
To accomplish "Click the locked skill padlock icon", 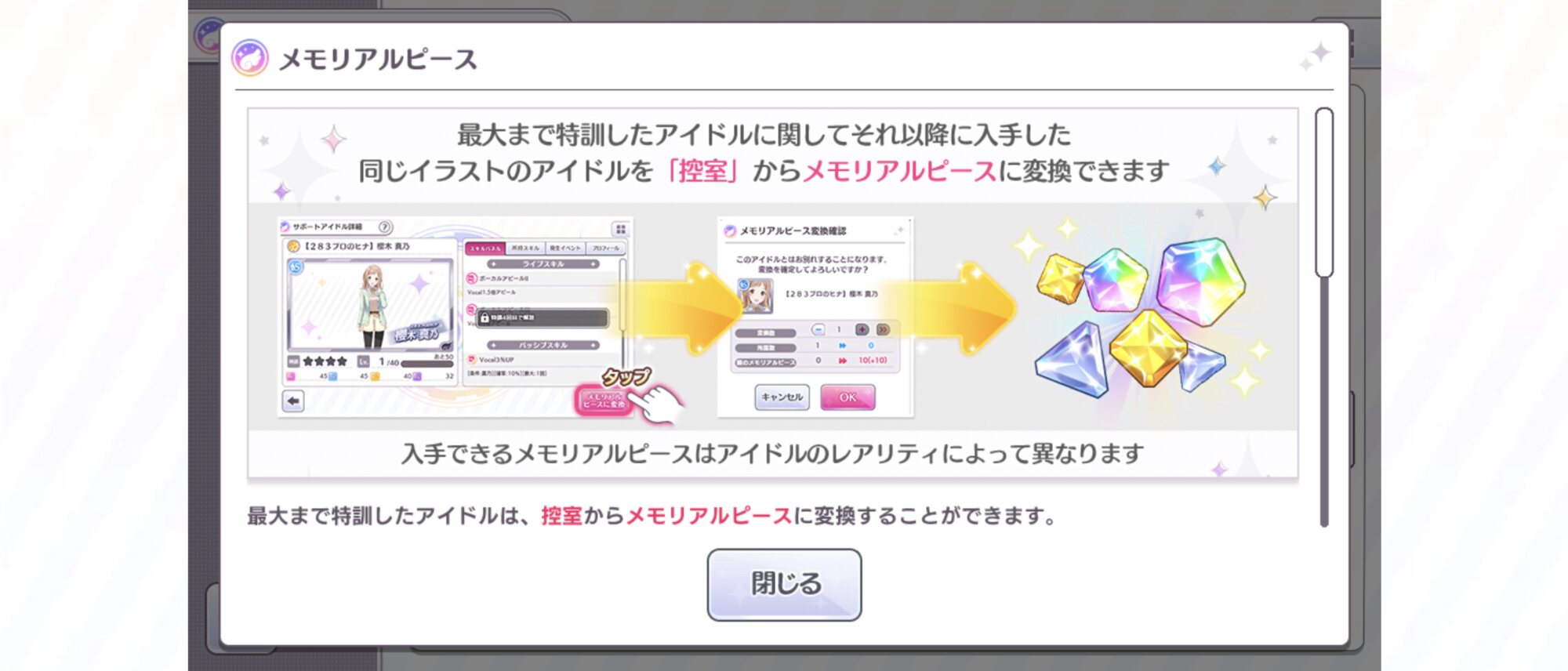I will (x=484, y=317).
